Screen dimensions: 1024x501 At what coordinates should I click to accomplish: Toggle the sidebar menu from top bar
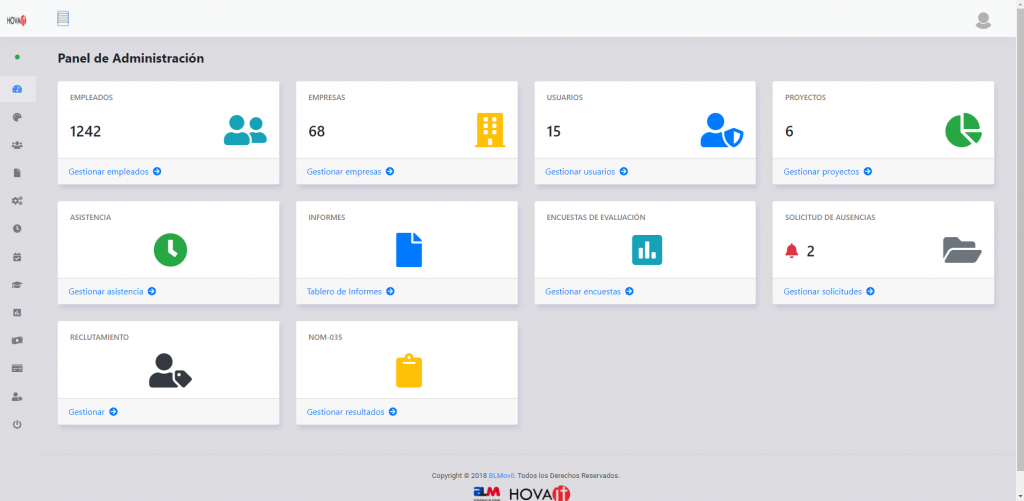[64, 18]
